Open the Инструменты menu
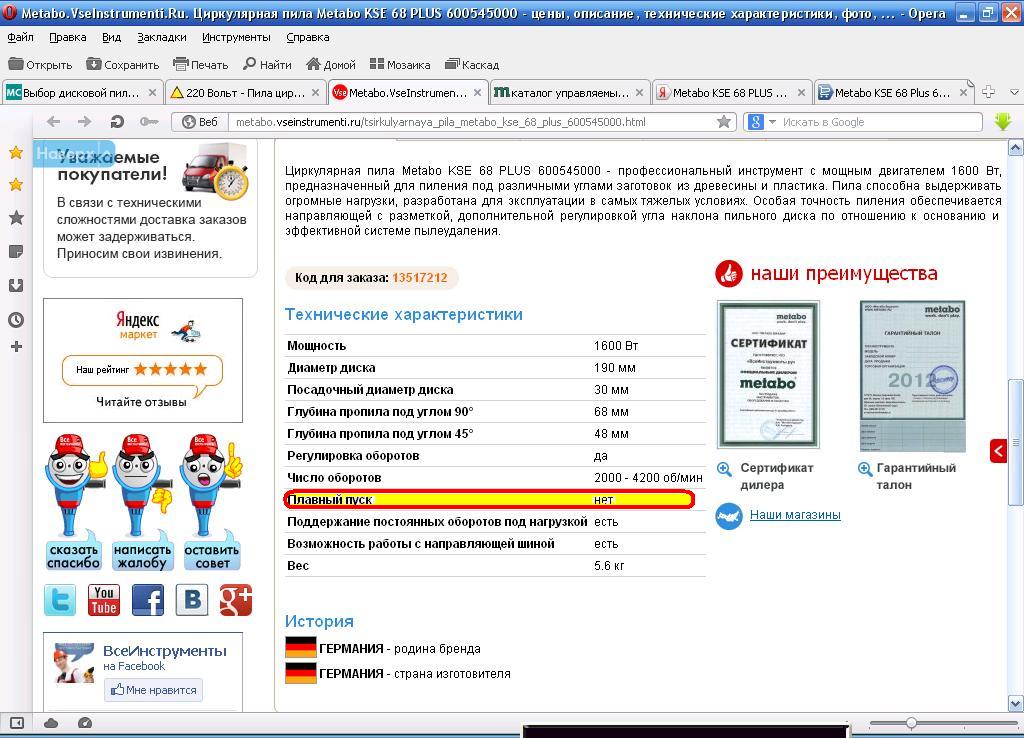This screenshot has height=738, width=1024. [x=236, y=37]
